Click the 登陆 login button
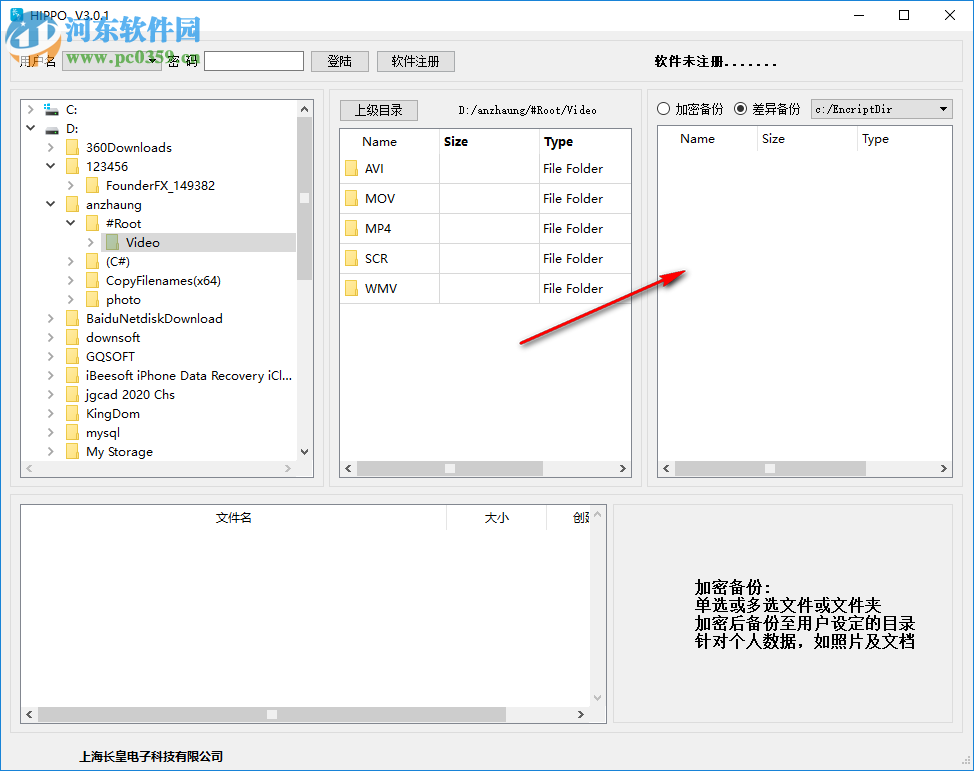The width and height of the screenshot is (974, 771). coord(340,60)
